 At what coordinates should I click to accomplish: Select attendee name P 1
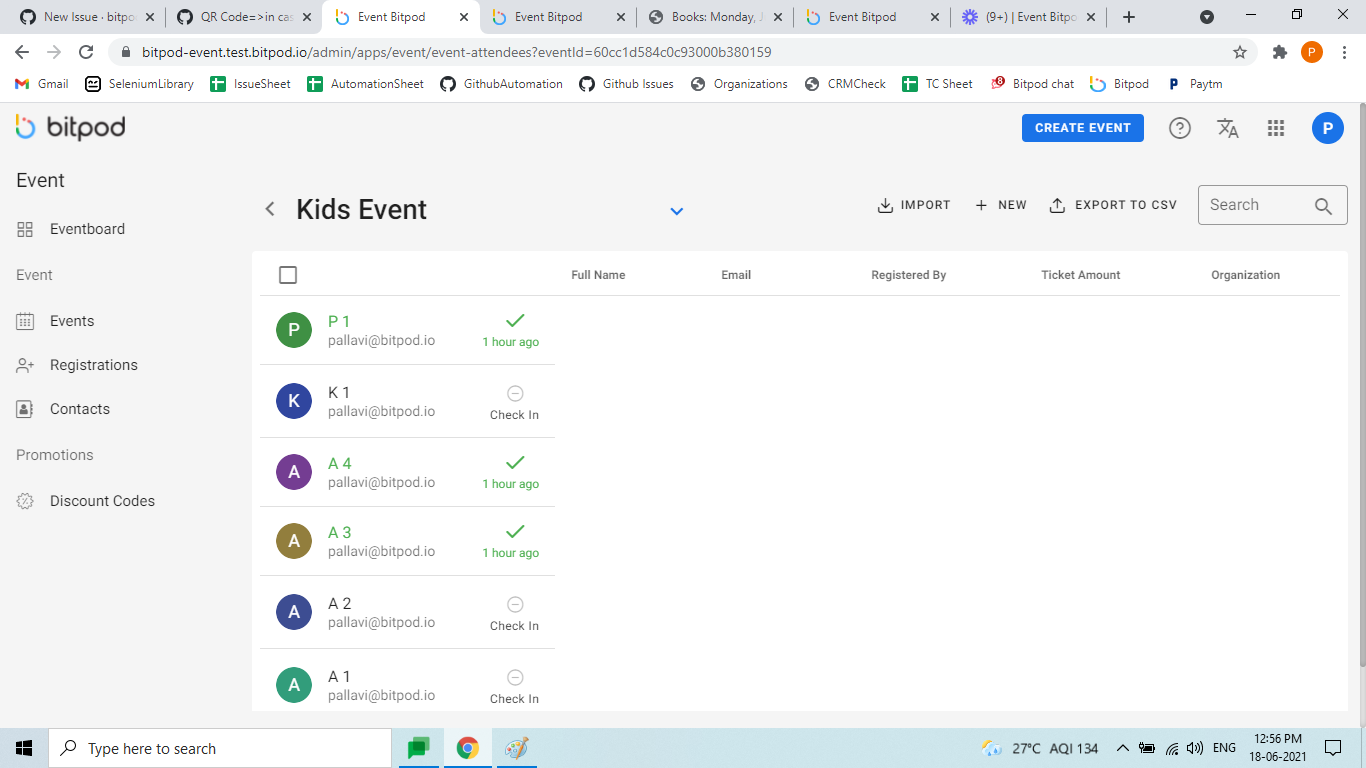339,321
